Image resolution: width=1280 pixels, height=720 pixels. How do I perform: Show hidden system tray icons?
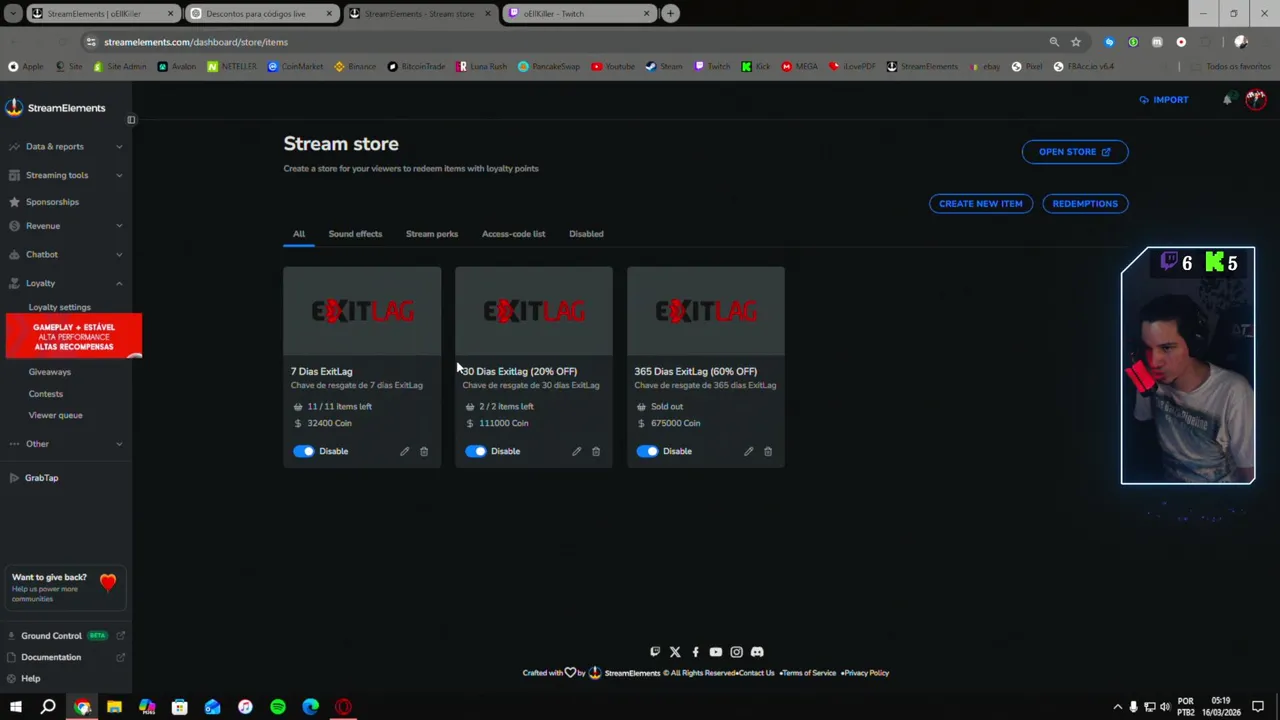click(1118, 707)
